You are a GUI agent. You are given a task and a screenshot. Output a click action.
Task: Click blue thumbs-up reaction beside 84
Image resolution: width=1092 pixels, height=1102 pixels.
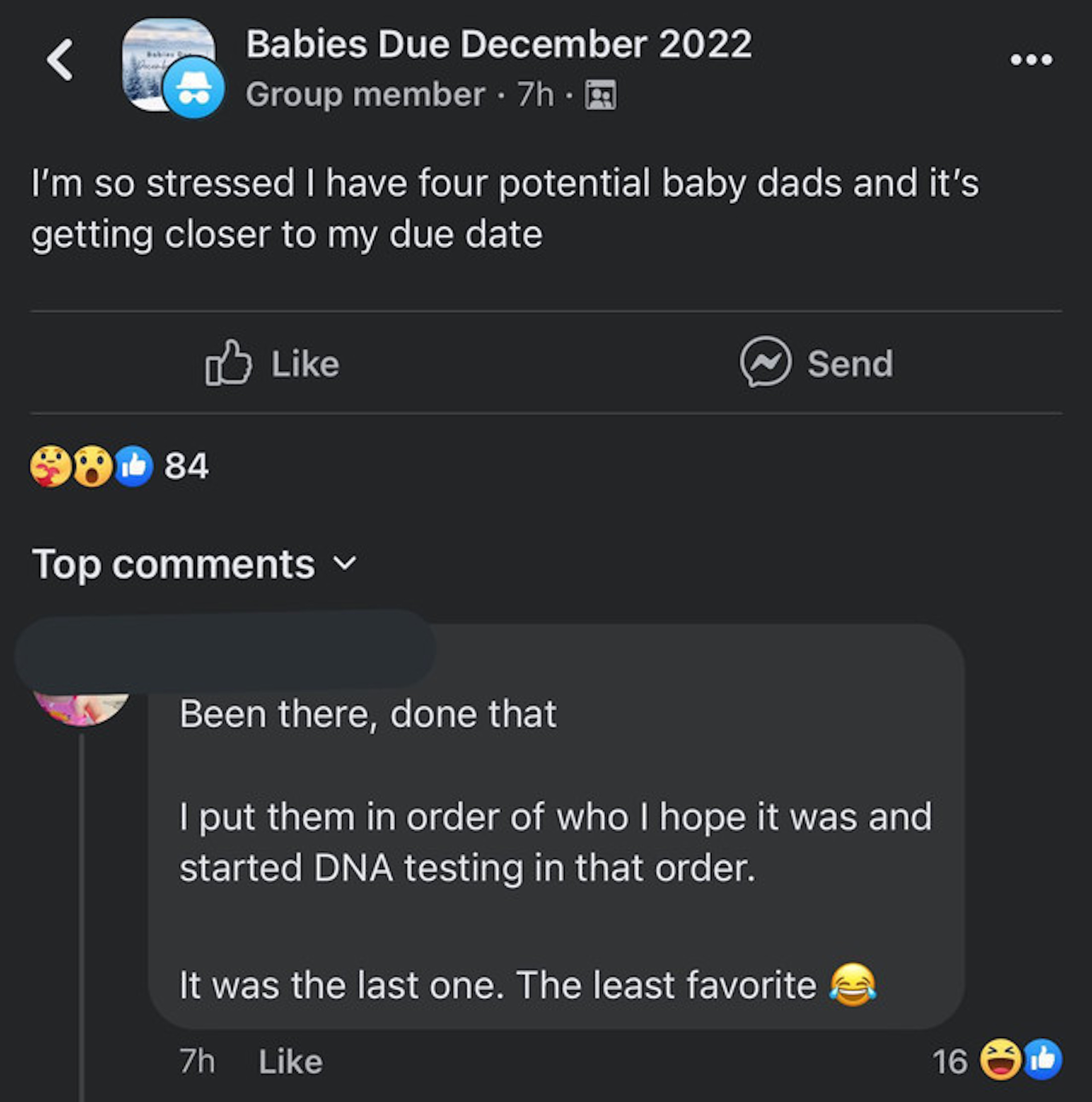[135, 466]
